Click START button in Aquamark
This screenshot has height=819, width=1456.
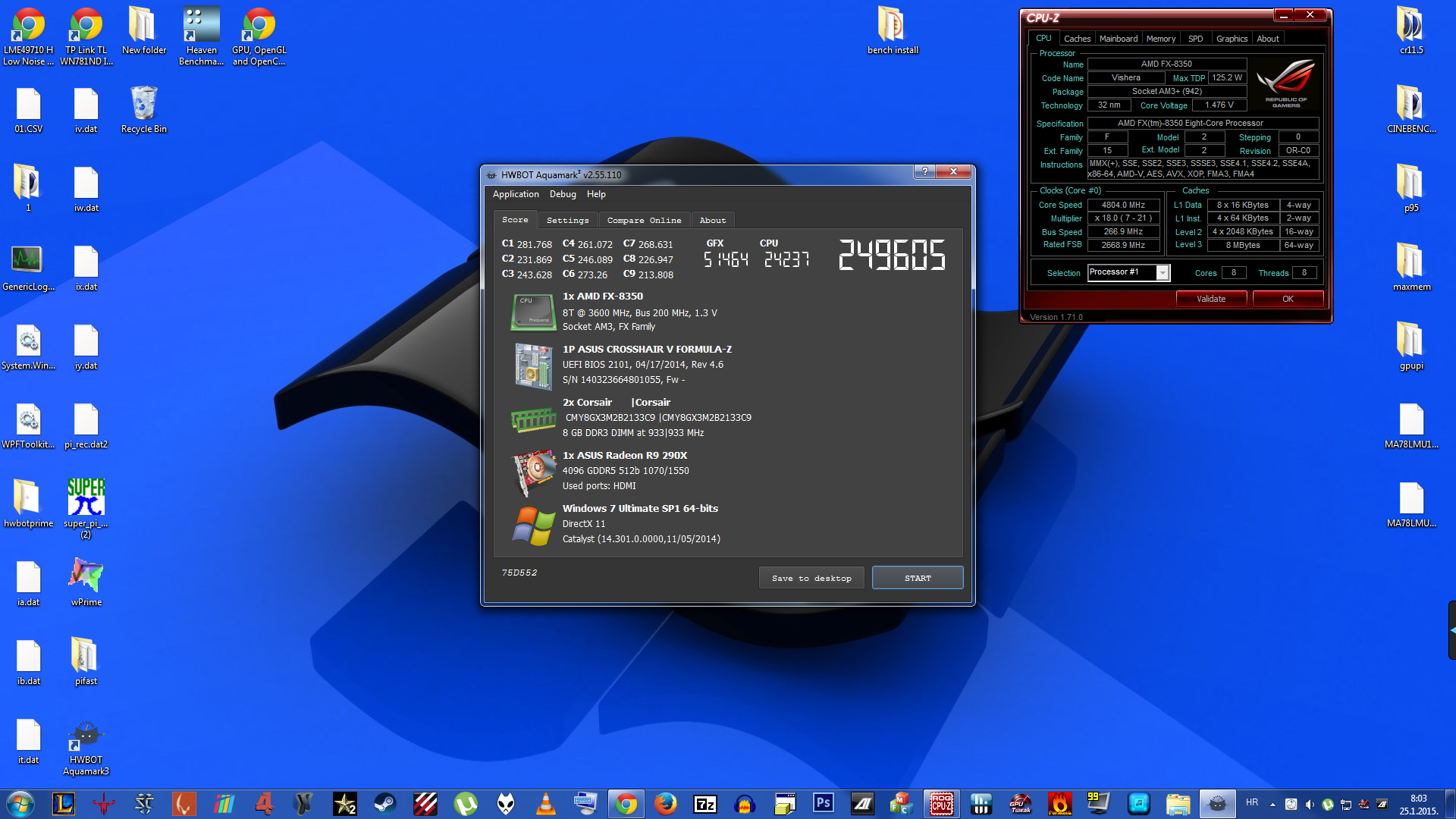tap(918, 578)
